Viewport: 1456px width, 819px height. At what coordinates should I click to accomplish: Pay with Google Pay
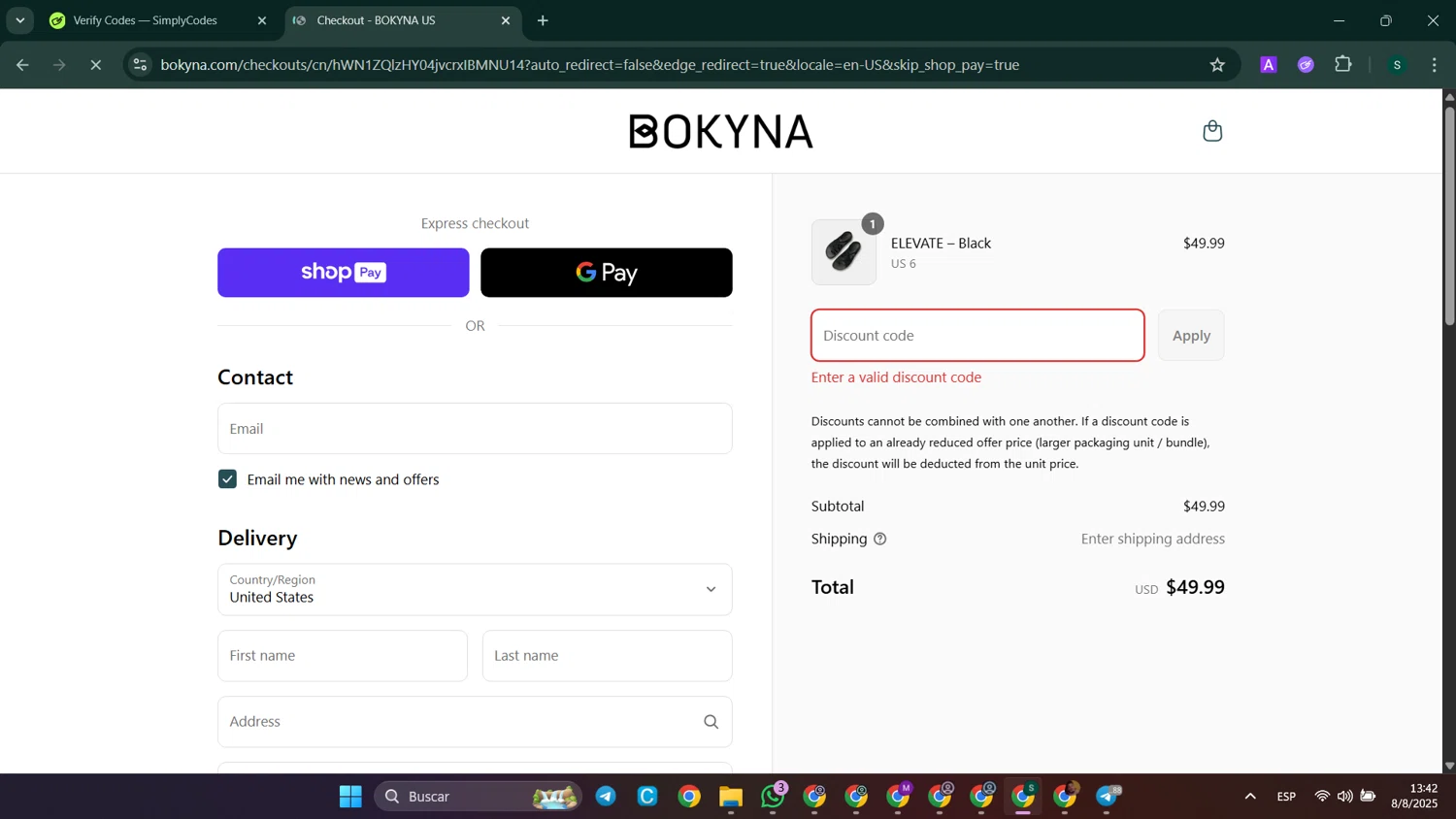(x=606, y=273)
